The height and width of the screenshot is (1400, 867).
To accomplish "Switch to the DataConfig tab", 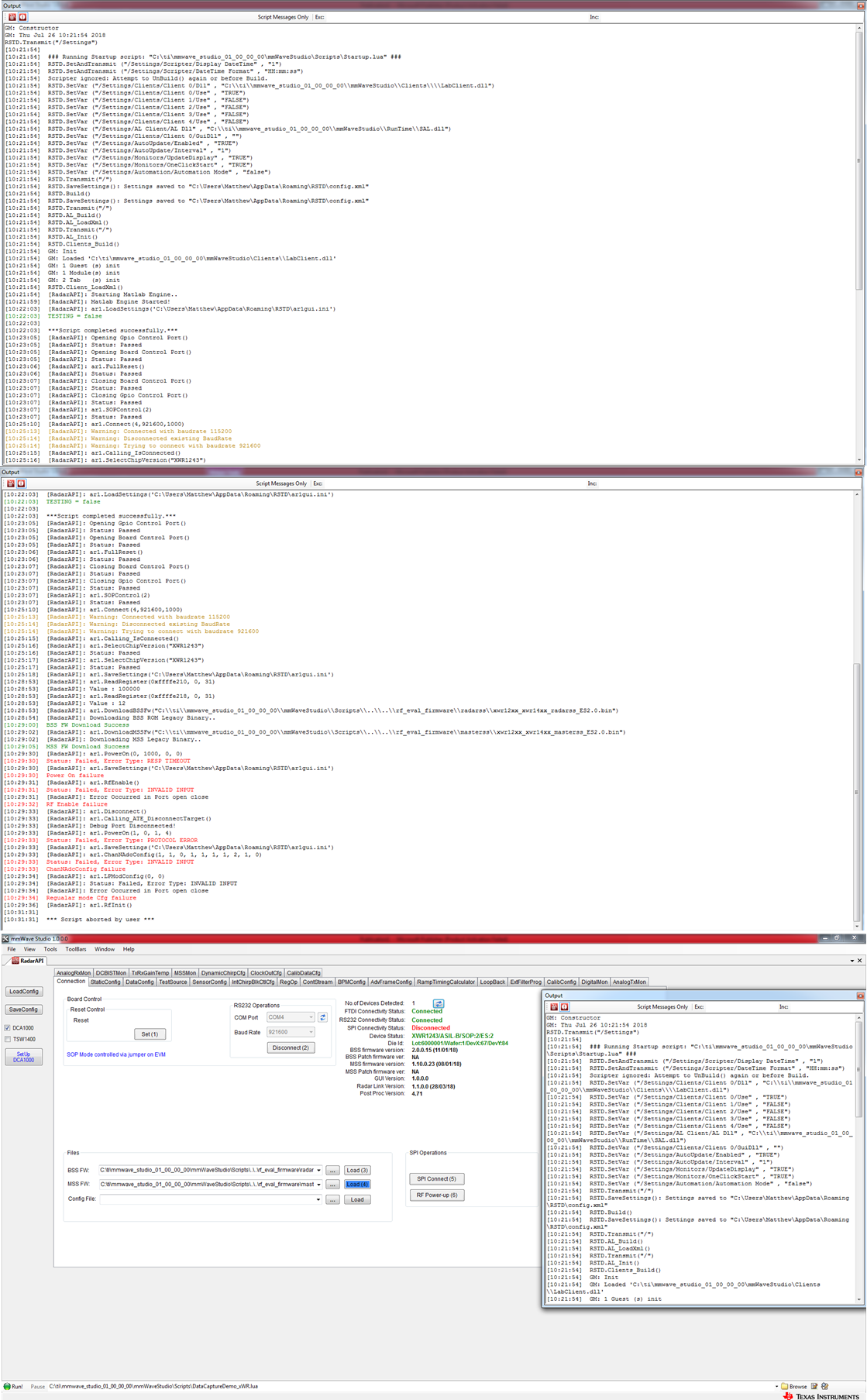I will 139,982.
